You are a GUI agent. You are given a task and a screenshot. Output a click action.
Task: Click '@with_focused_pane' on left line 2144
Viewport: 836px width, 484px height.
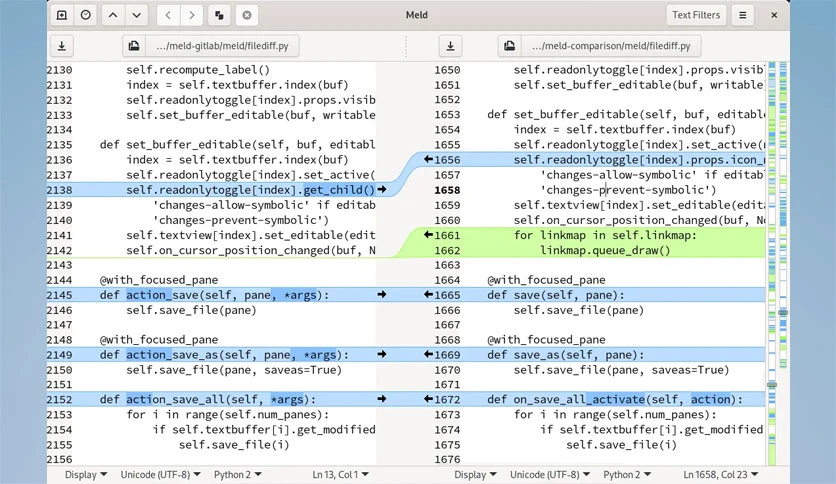pyautogui.click(x=159, y=280)
